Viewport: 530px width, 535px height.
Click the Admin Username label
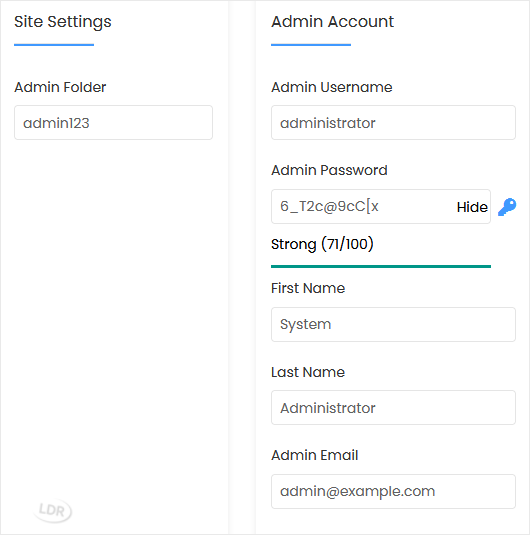332,87
